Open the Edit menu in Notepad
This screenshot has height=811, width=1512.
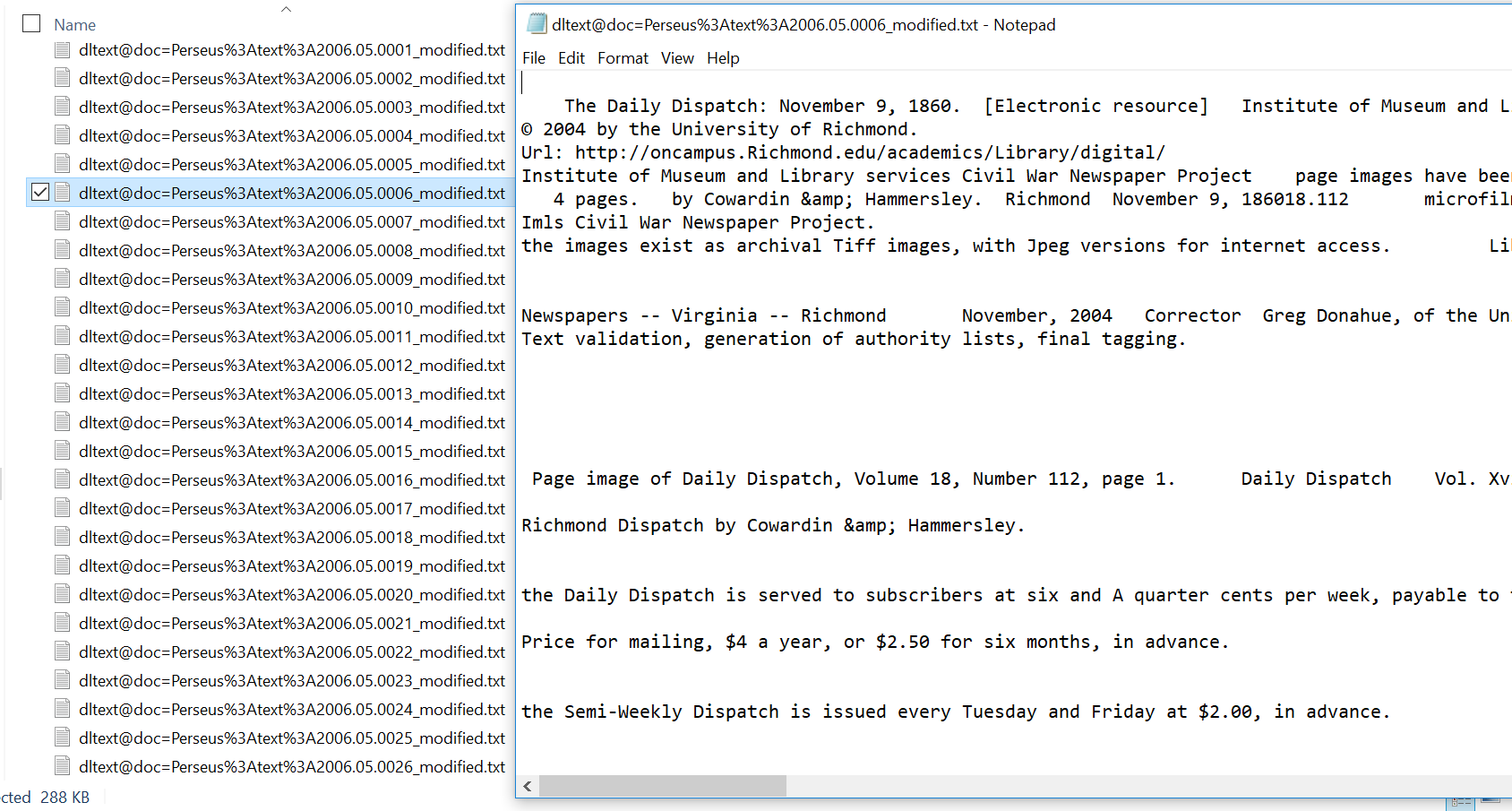tap(571, 58)
